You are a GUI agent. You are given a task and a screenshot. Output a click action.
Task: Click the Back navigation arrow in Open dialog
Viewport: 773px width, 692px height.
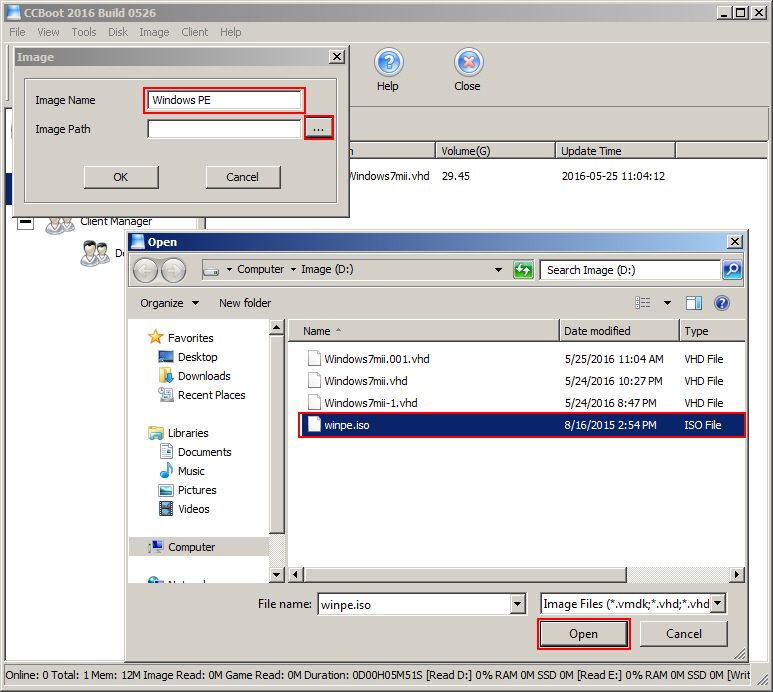145,270
